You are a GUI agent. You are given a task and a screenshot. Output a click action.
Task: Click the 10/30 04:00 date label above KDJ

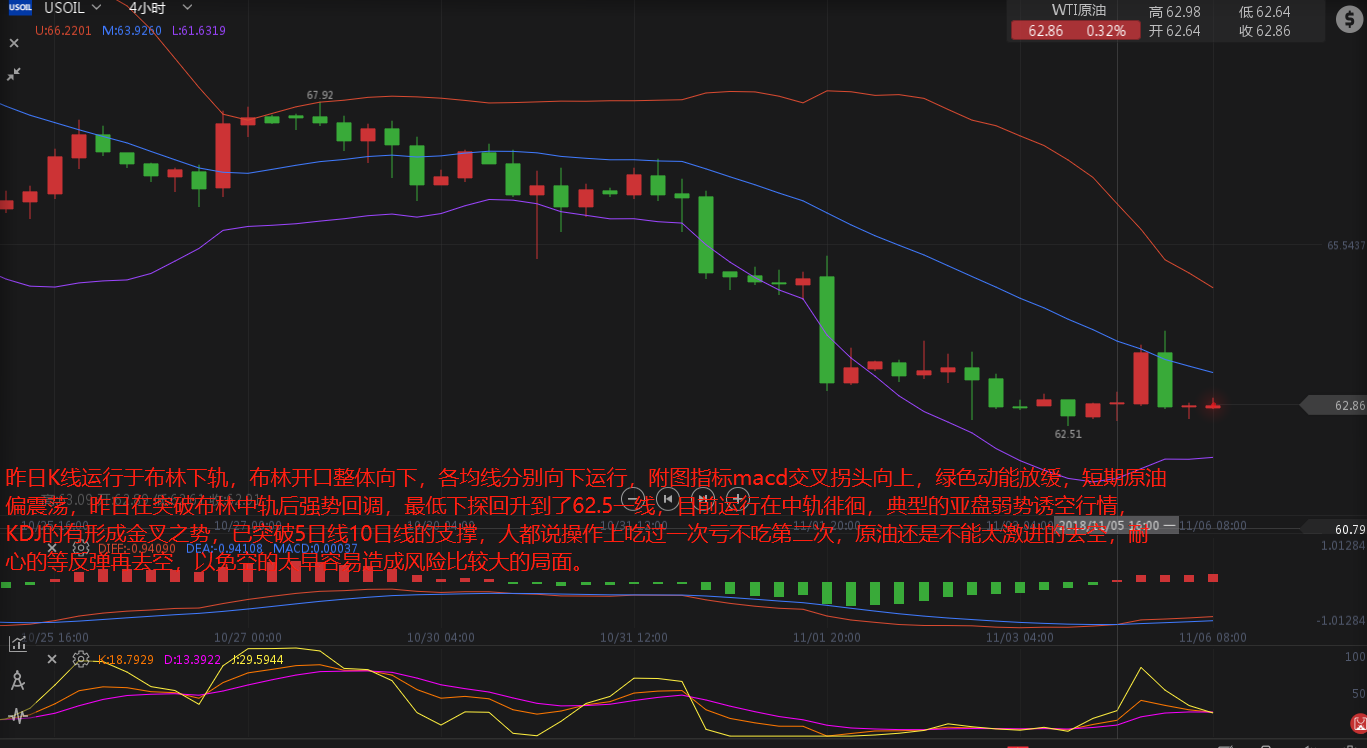tap(440, 637)
